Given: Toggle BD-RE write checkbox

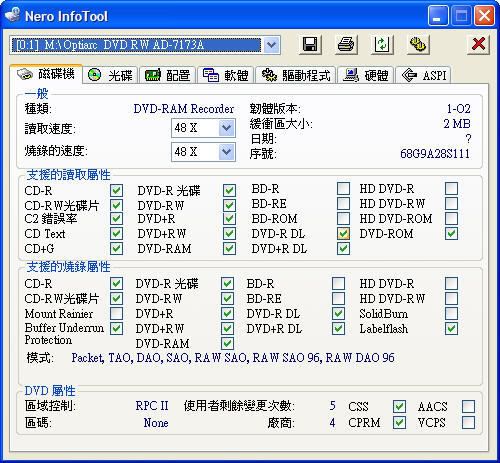Looking at the screenshot, I should pyautogui.click(x=338, y=299).
